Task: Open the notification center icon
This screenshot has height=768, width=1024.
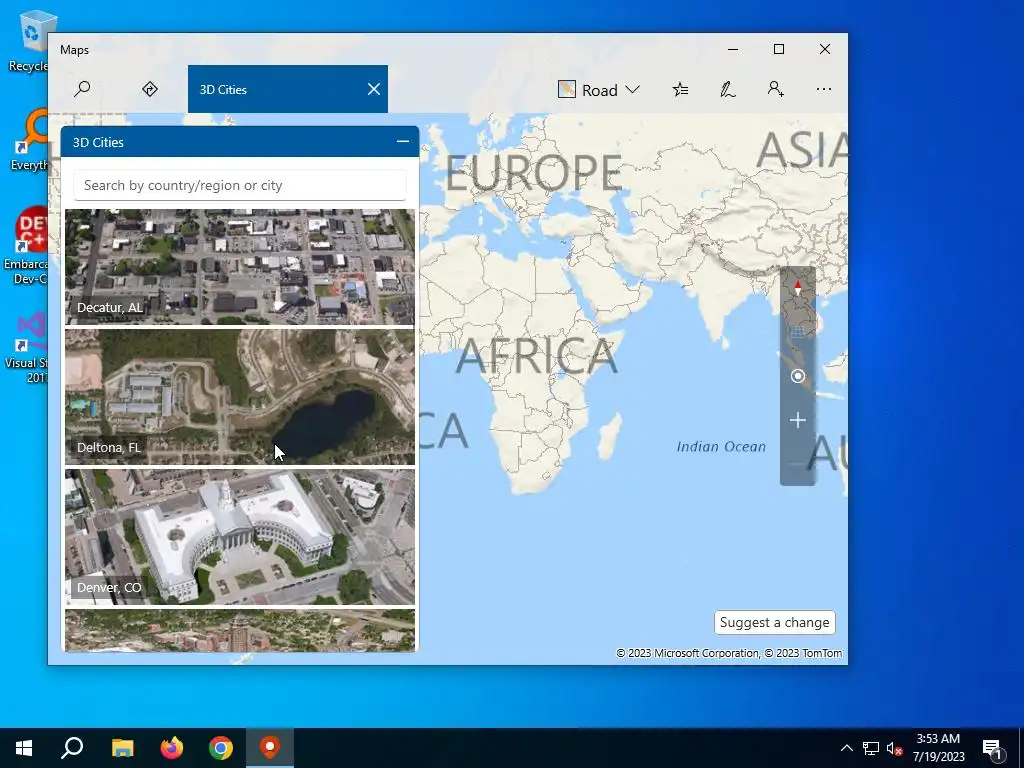Action: click(992, 749)
